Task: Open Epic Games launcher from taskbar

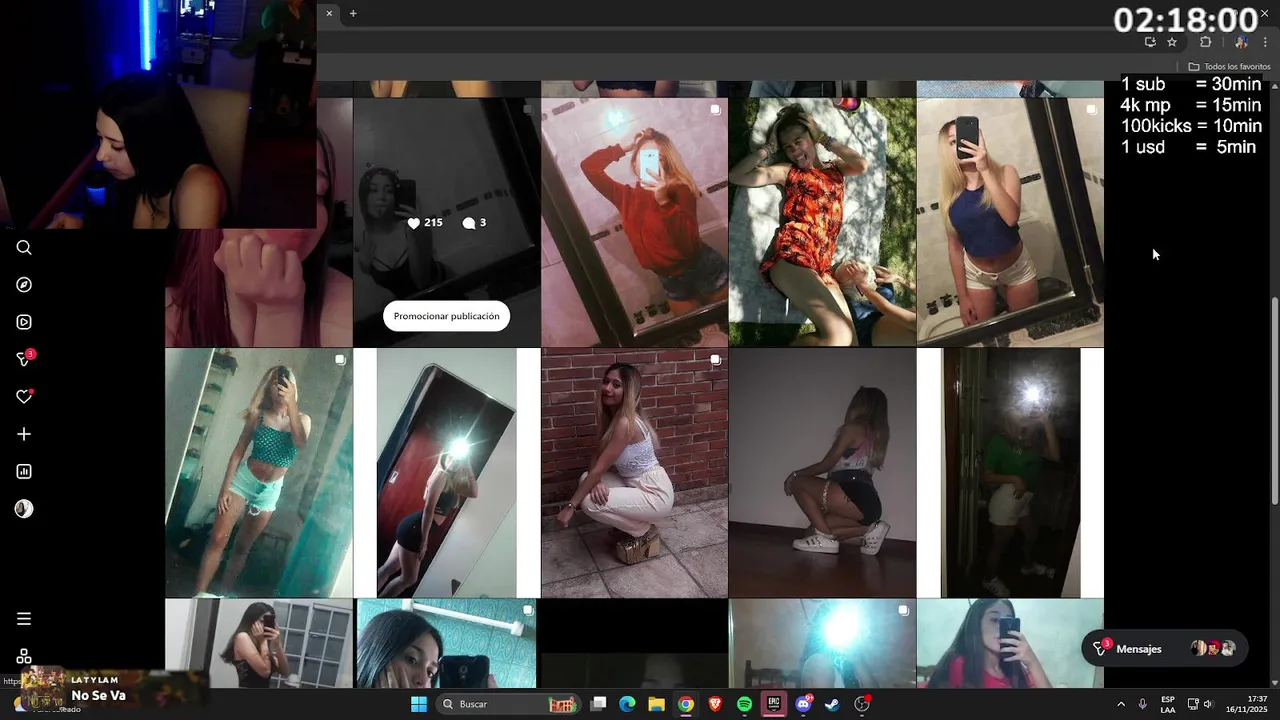Action: 773,704
